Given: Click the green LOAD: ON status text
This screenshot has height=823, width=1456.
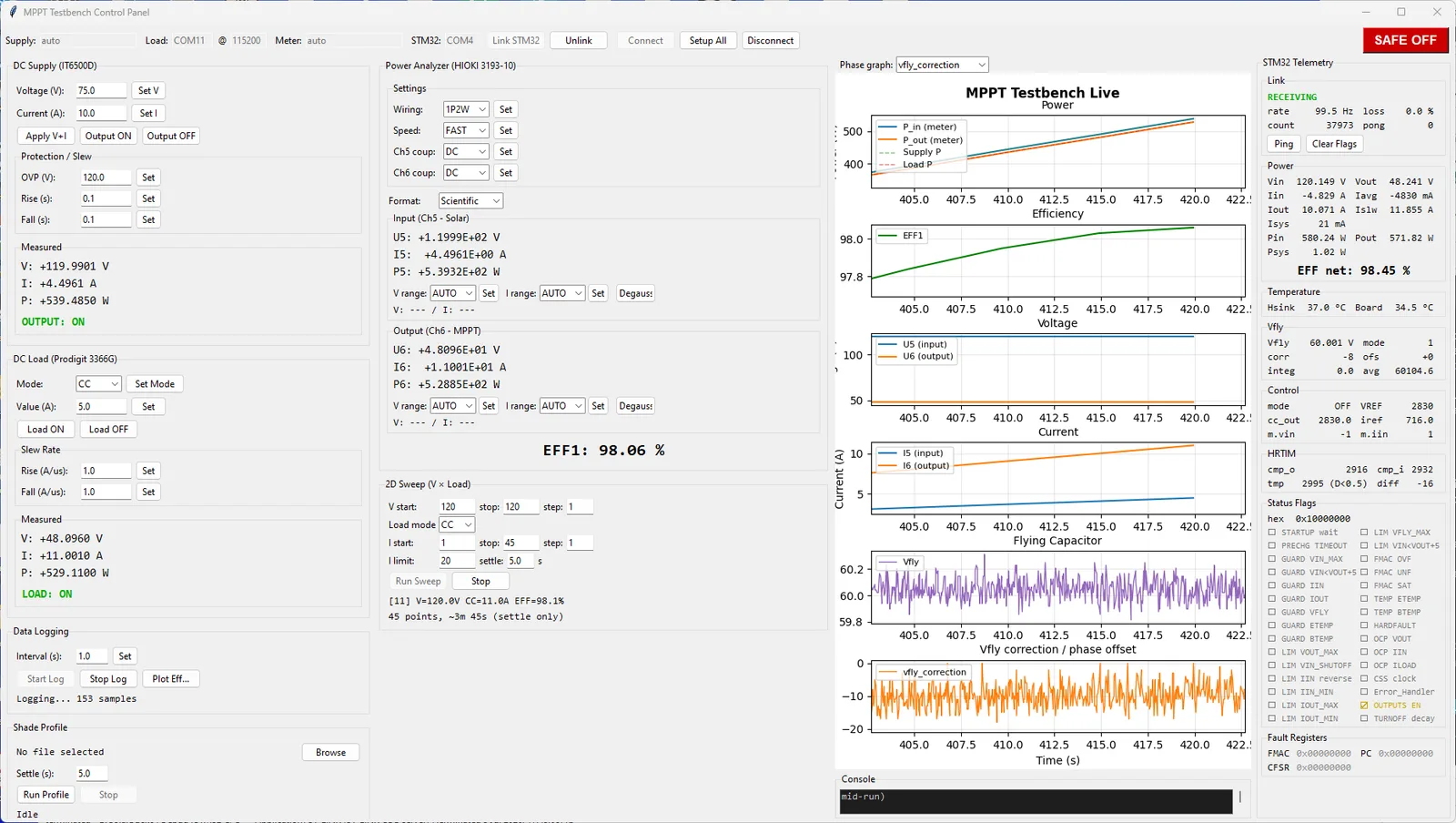Looking at the screenshot, I should [x=47, y=594].
